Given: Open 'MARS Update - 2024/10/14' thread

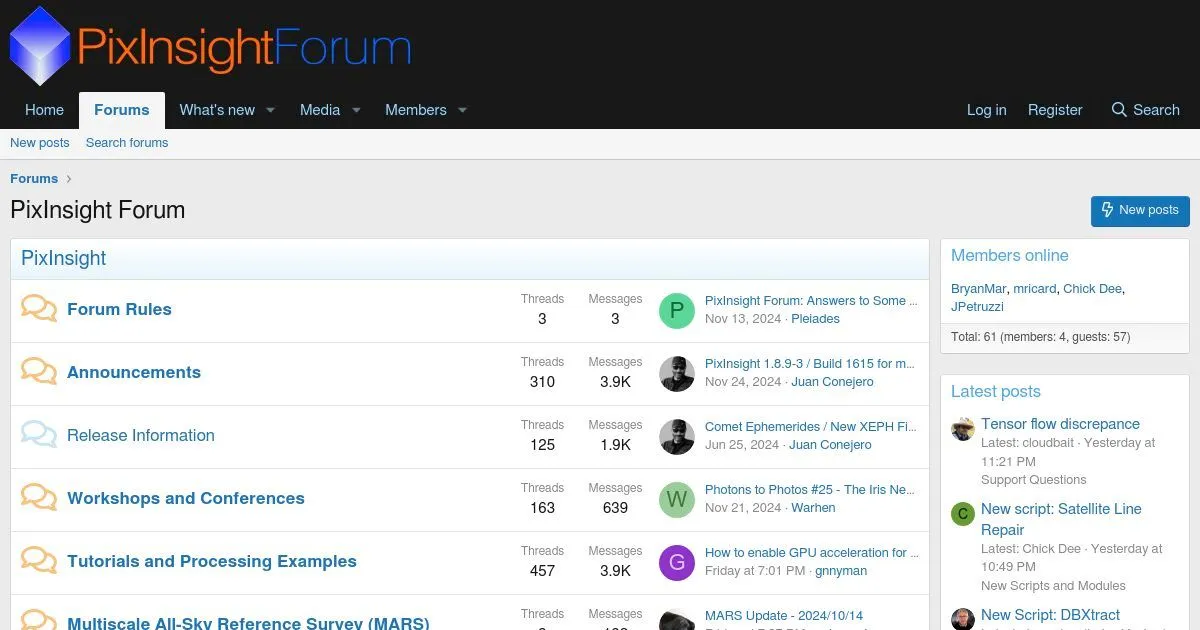Looking at the screenshot, I should 784,615.
